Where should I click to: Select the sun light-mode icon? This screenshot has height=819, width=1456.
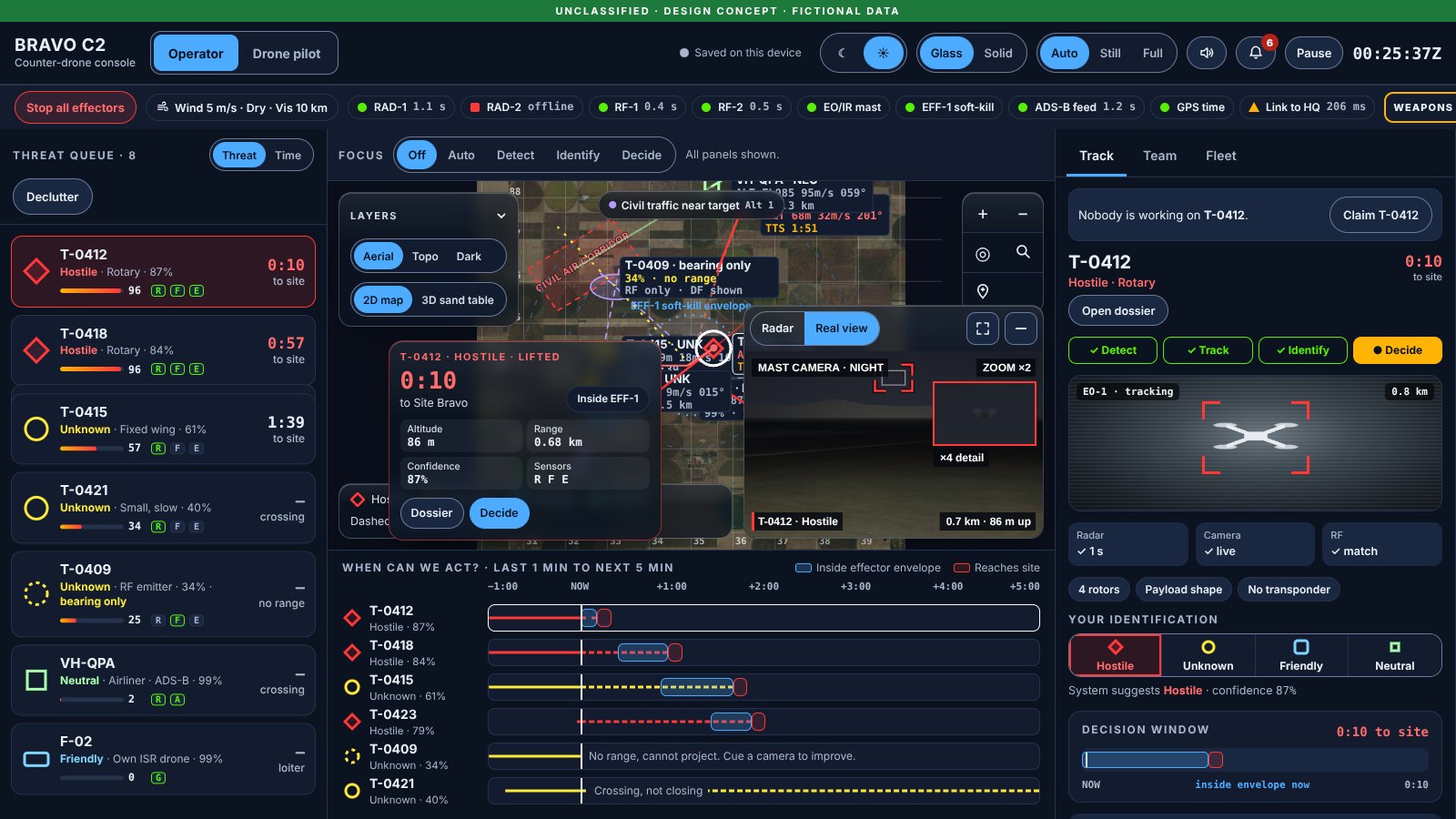coord(883,53)
